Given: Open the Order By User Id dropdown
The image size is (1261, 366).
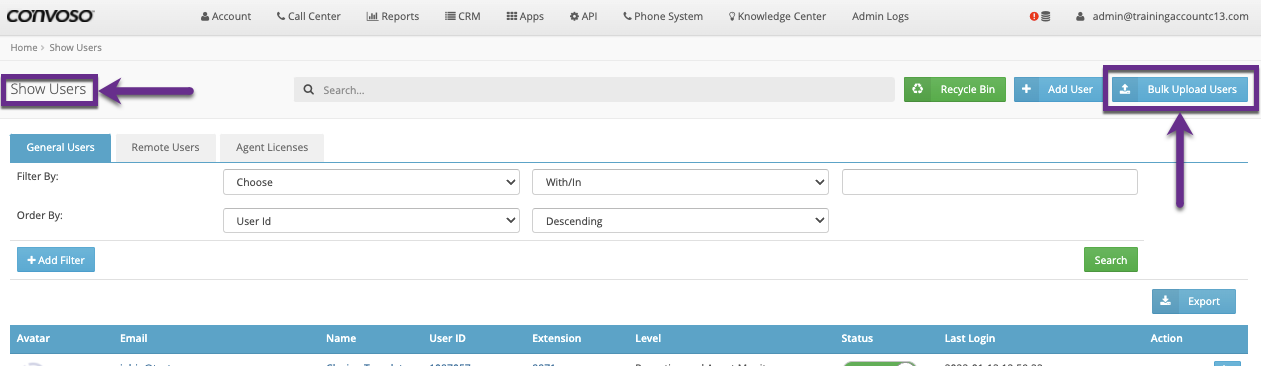Looking at the screenshot, I should [371, 221].
